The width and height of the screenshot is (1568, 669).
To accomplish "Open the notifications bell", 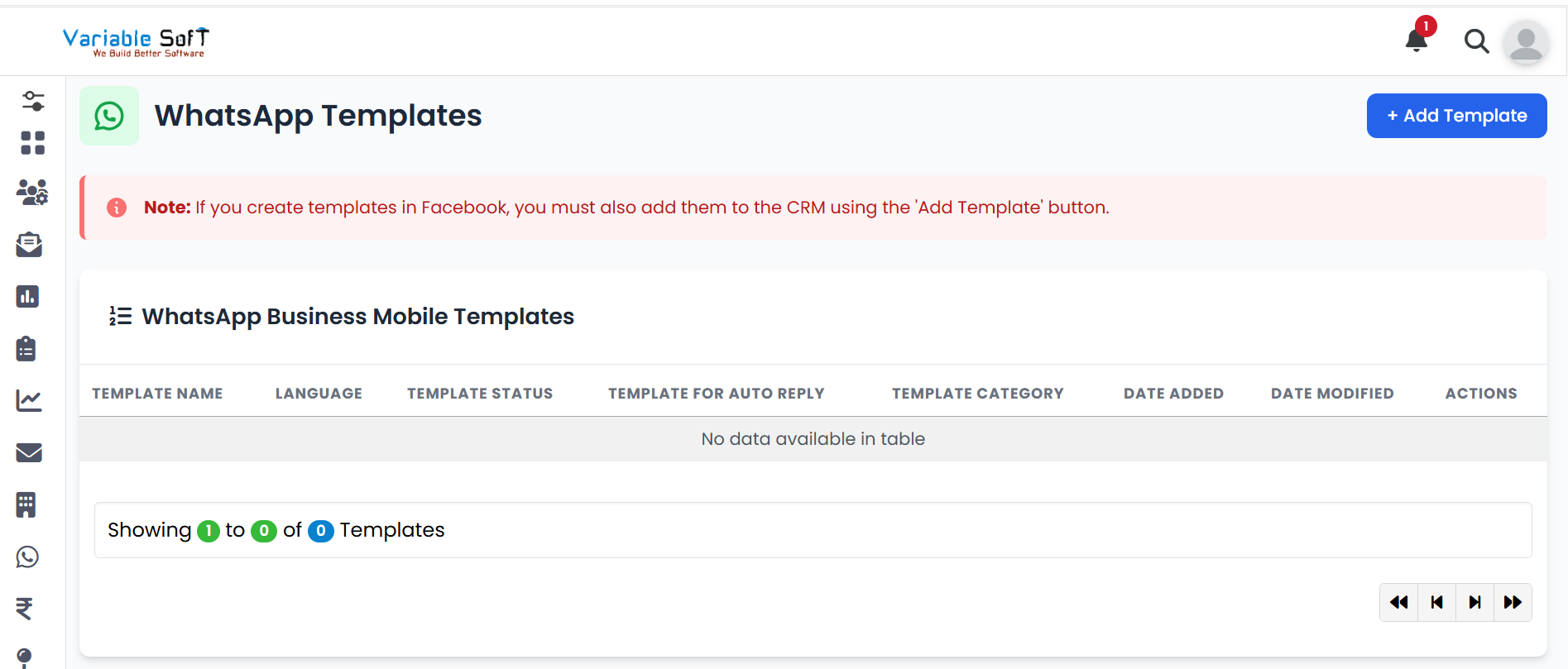I will click(1417, 40).
